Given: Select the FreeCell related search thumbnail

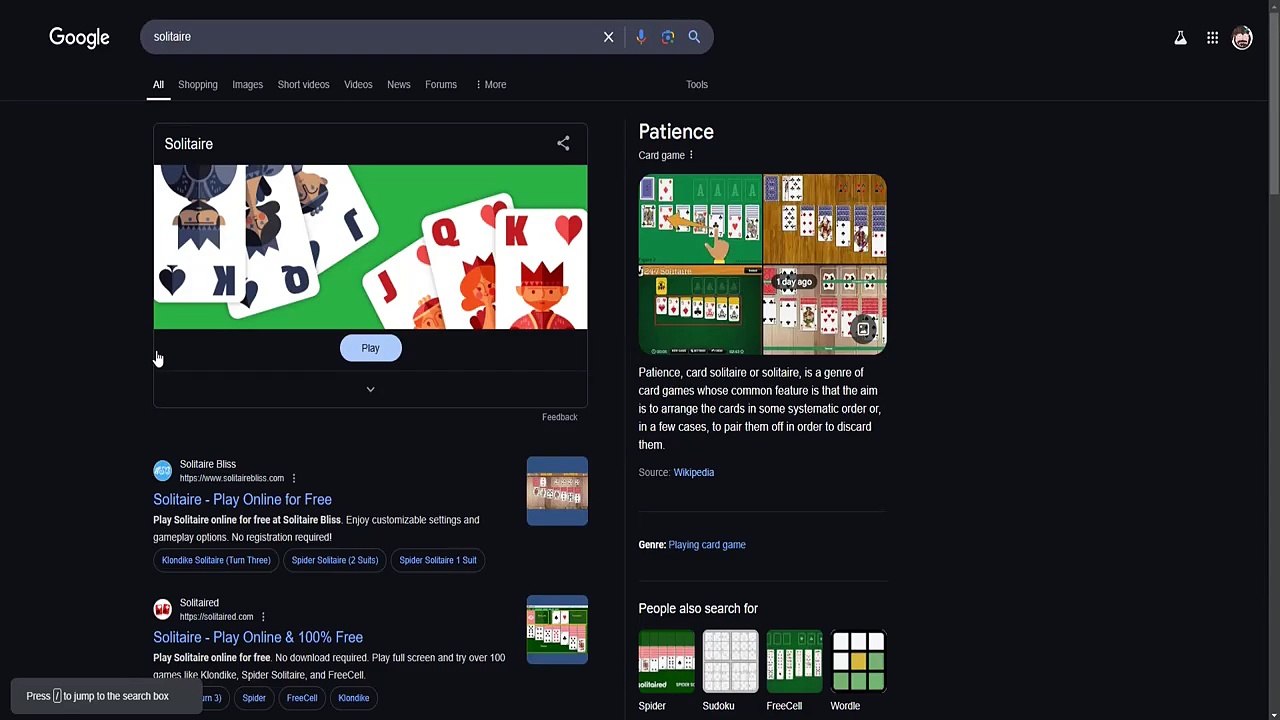Looking at the screenshot, I should 794,661.
